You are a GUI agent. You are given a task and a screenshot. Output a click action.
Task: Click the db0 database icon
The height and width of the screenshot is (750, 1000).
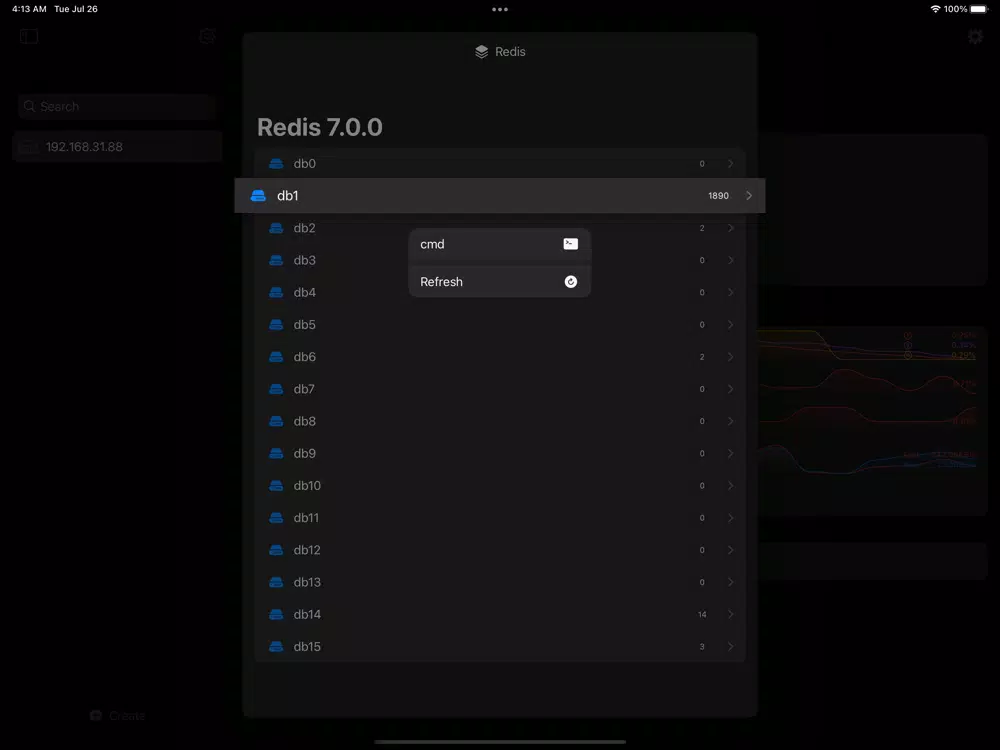click(276, 164)
